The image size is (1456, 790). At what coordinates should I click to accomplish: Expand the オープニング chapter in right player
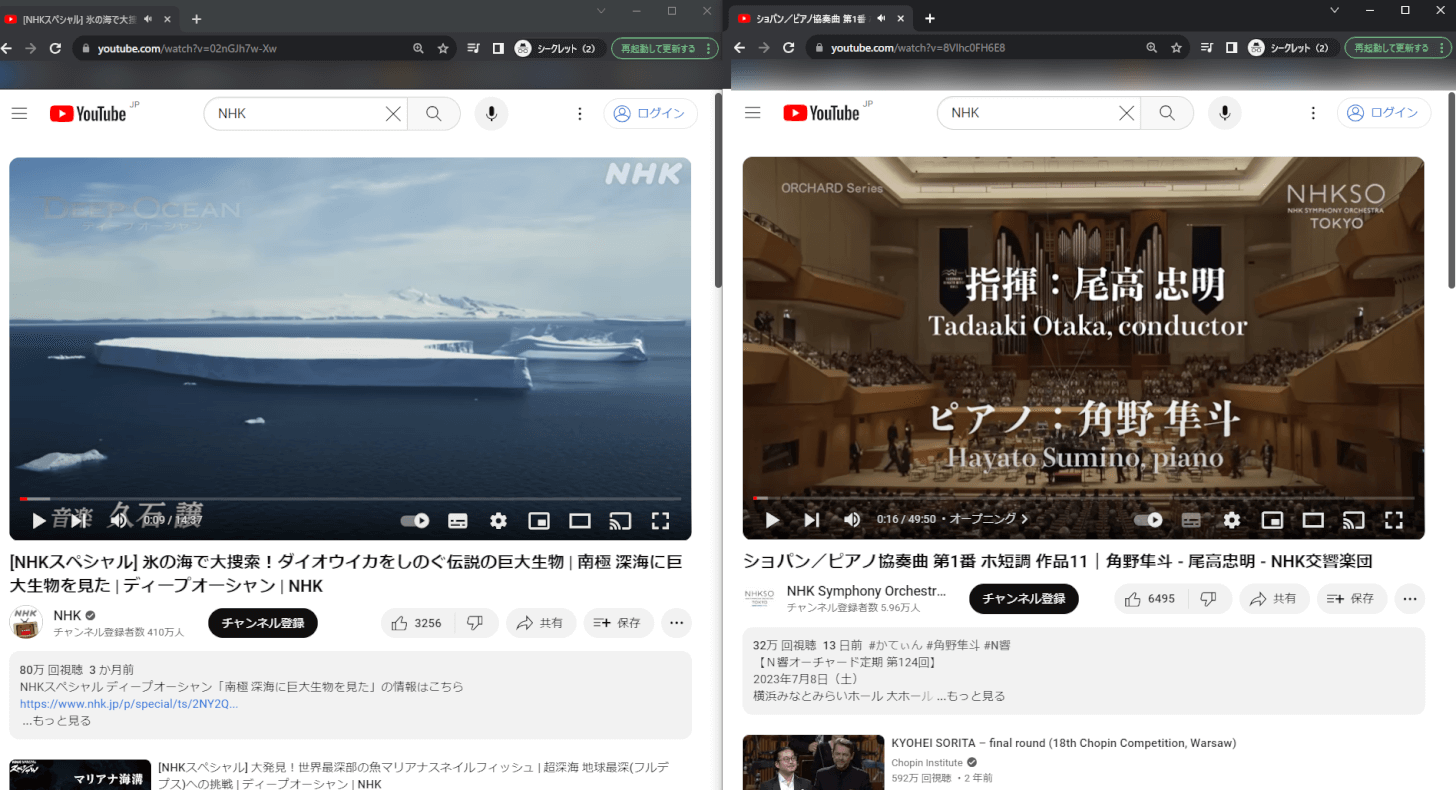pos(988,519)
